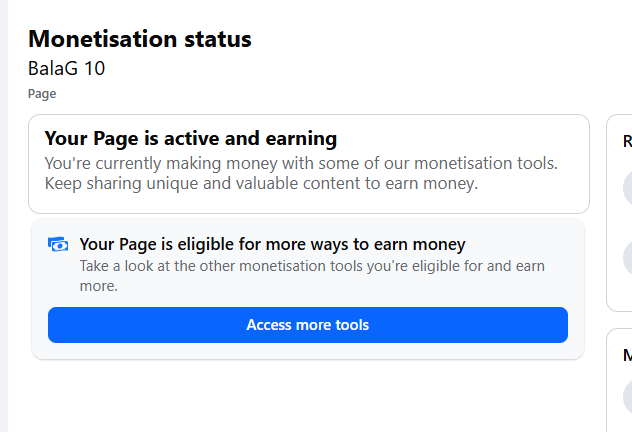632x432 pixels.
Task: Open the "BalaG 10" page name
Action: (x=66, y=69)
